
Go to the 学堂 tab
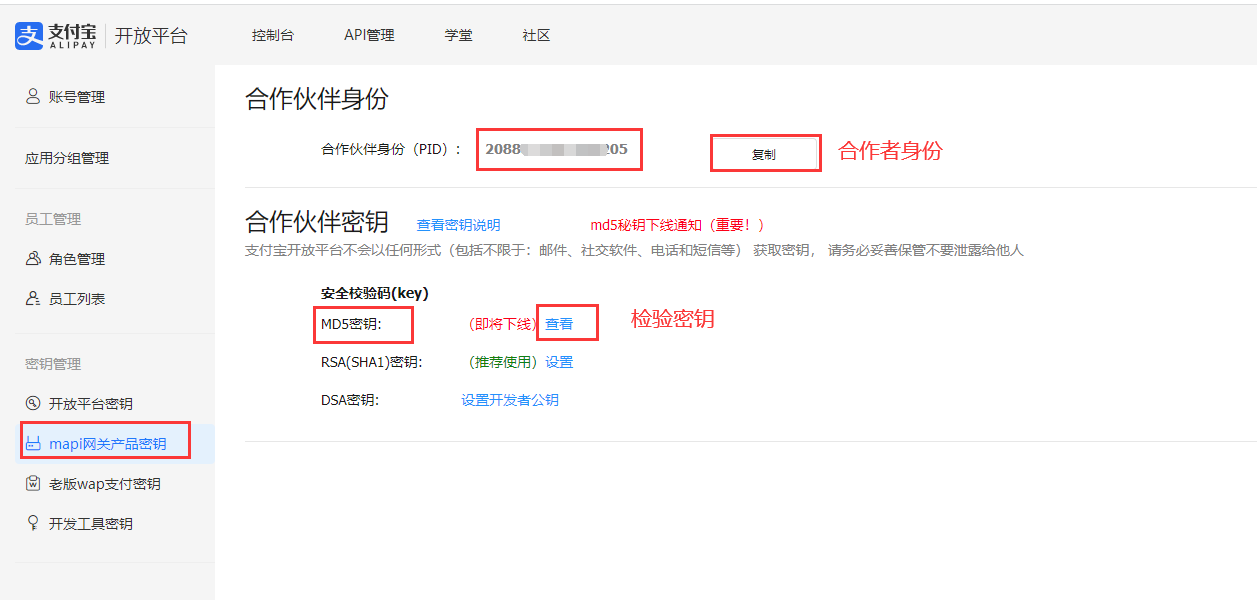tap(459, 35)
